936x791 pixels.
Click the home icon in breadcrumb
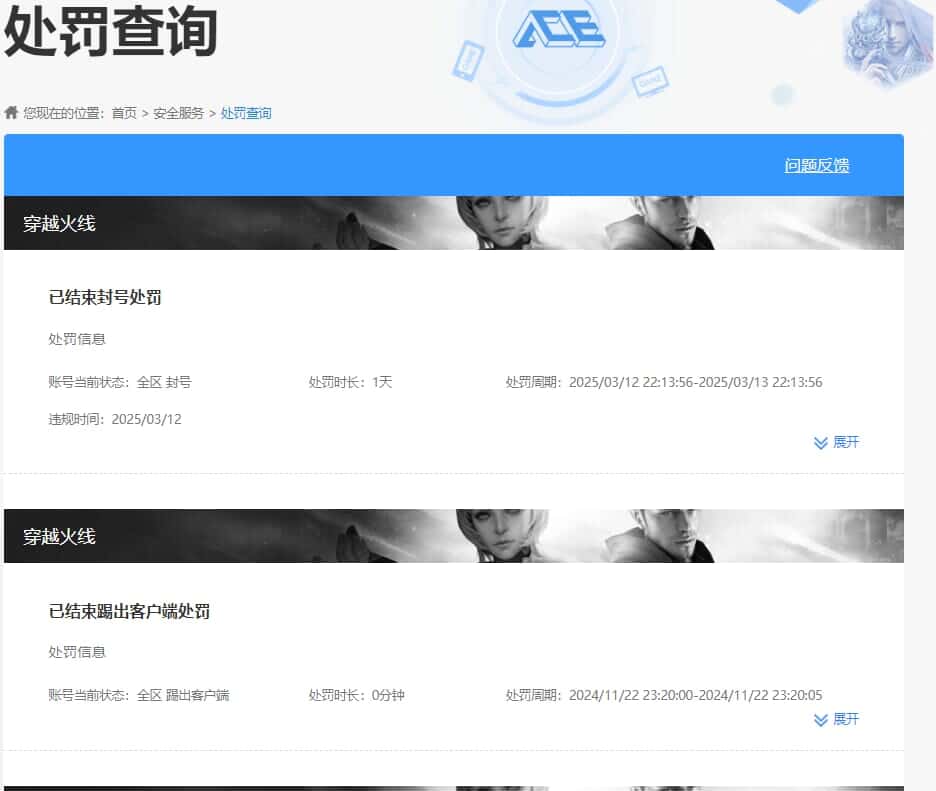11,112
